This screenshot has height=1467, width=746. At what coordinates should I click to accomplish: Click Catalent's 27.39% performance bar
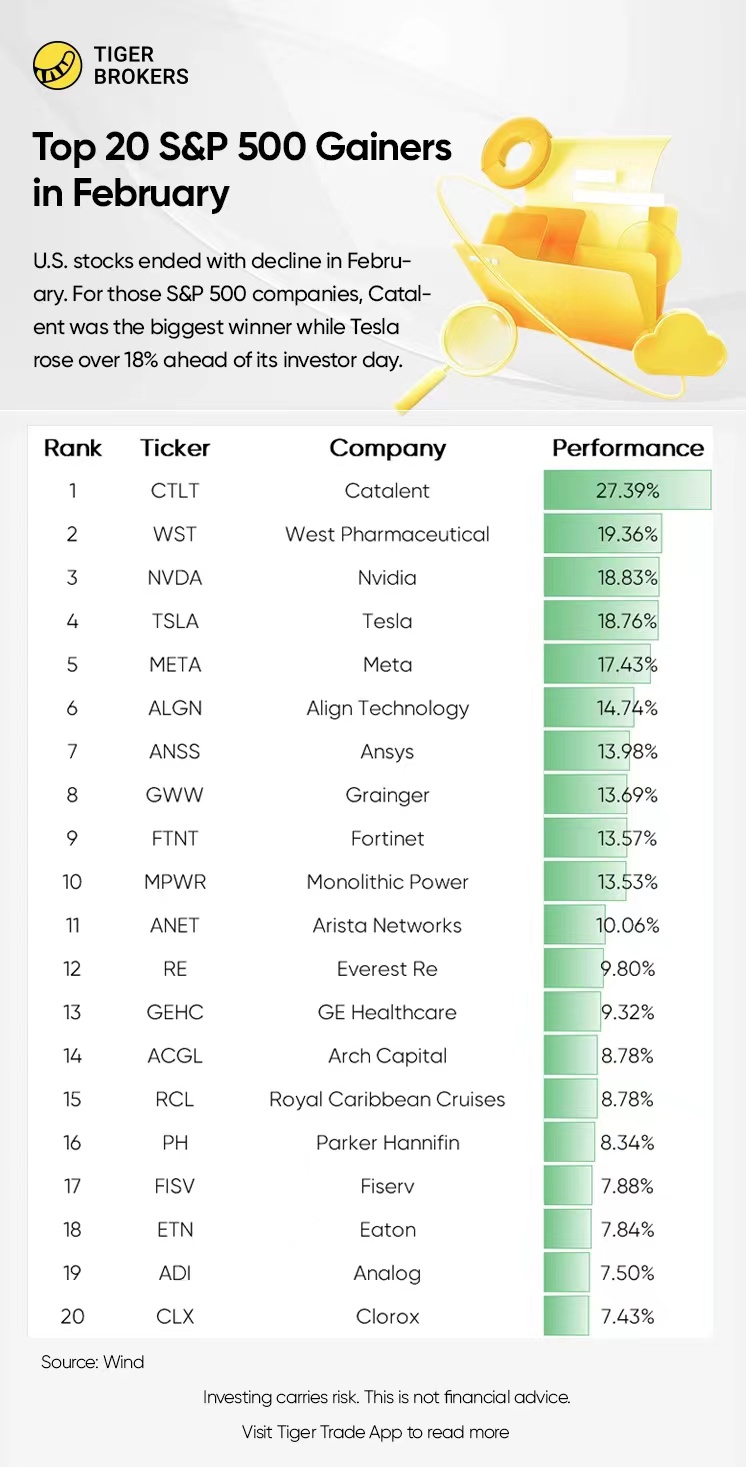pyautogui.click(x=627, y=491)
